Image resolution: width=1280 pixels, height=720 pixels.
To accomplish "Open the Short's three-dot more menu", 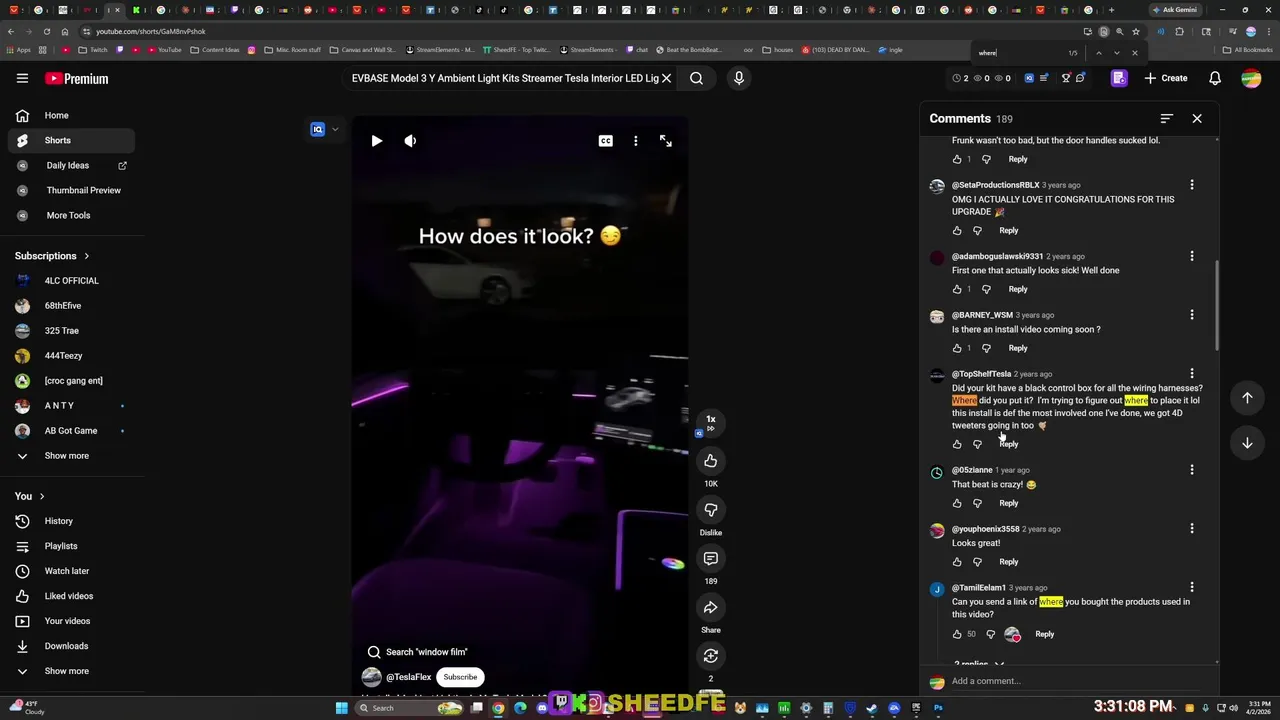I will coord(635,141).
